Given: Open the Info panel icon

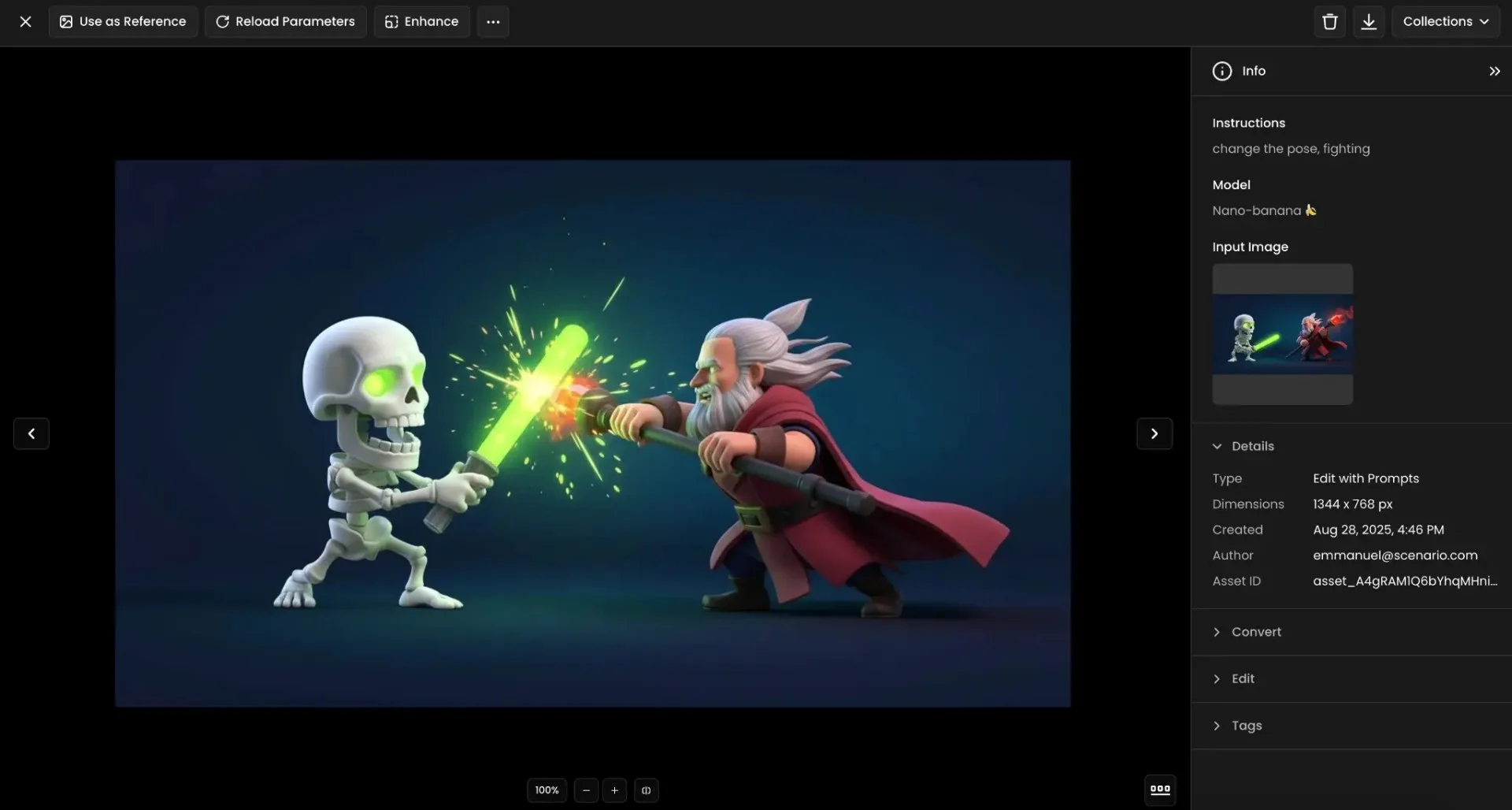Looking at the screenshot, I should pos(1221,70).
